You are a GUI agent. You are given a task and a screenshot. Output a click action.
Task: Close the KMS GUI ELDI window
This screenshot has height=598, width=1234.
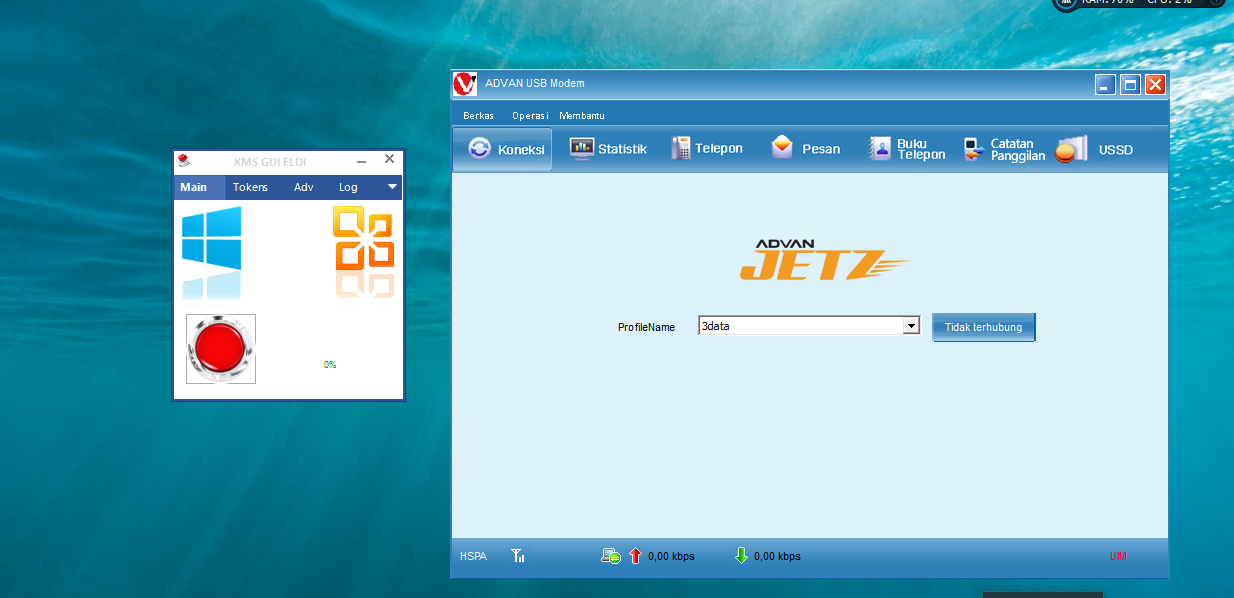pyautogui.click(x=390, y=159)
